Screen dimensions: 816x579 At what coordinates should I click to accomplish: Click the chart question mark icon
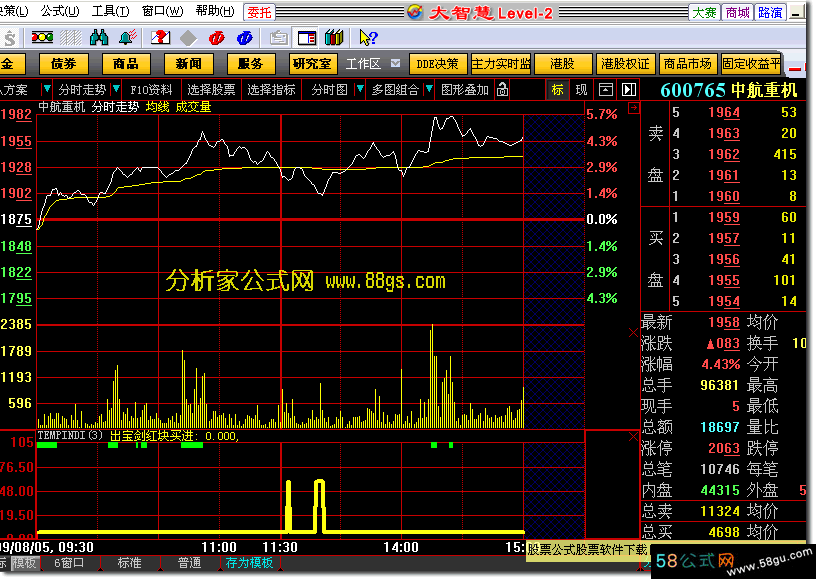coord(161,37)
